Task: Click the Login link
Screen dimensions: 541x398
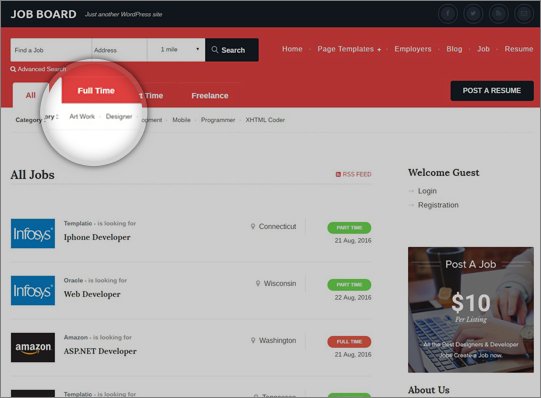Action: coord(427,191)
